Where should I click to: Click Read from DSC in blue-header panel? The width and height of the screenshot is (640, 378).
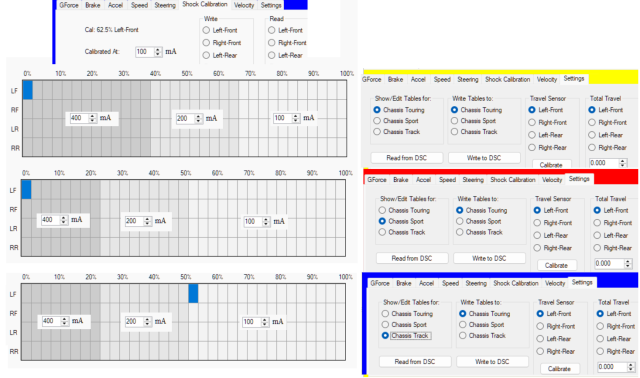[415, 362]
